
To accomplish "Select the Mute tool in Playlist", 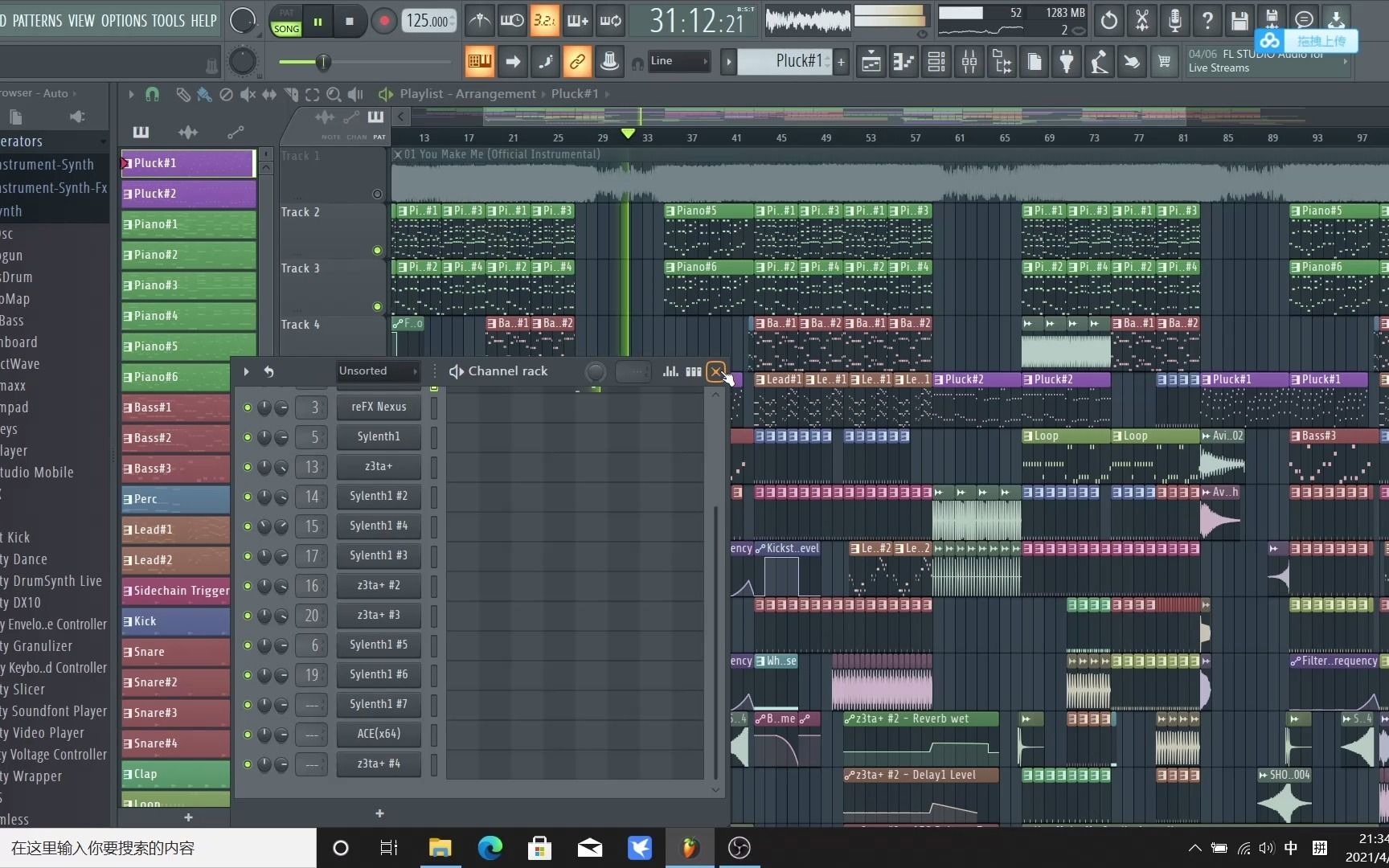I will pyautogui.click(x=248, y=95).
